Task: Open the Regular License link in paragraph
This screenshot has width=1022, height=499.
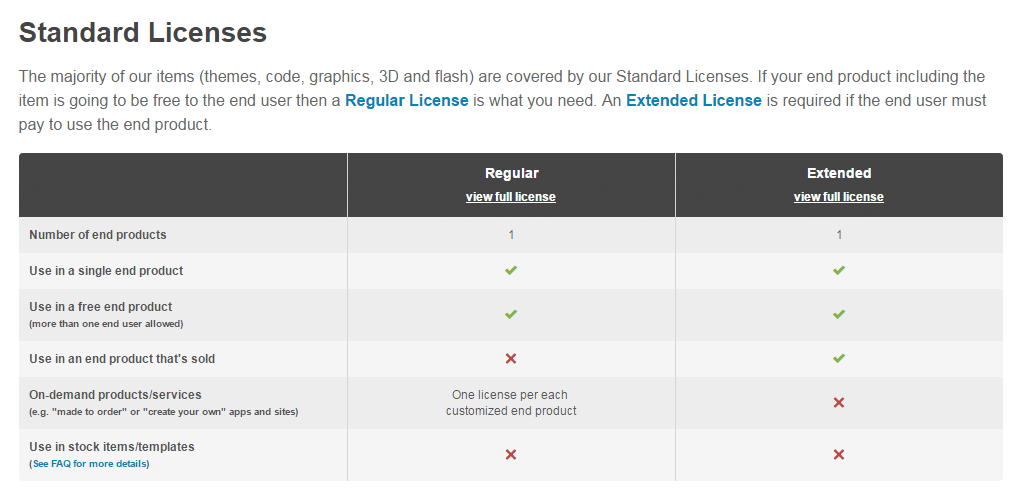Action: pyautogui.click(x=407, y=100)
